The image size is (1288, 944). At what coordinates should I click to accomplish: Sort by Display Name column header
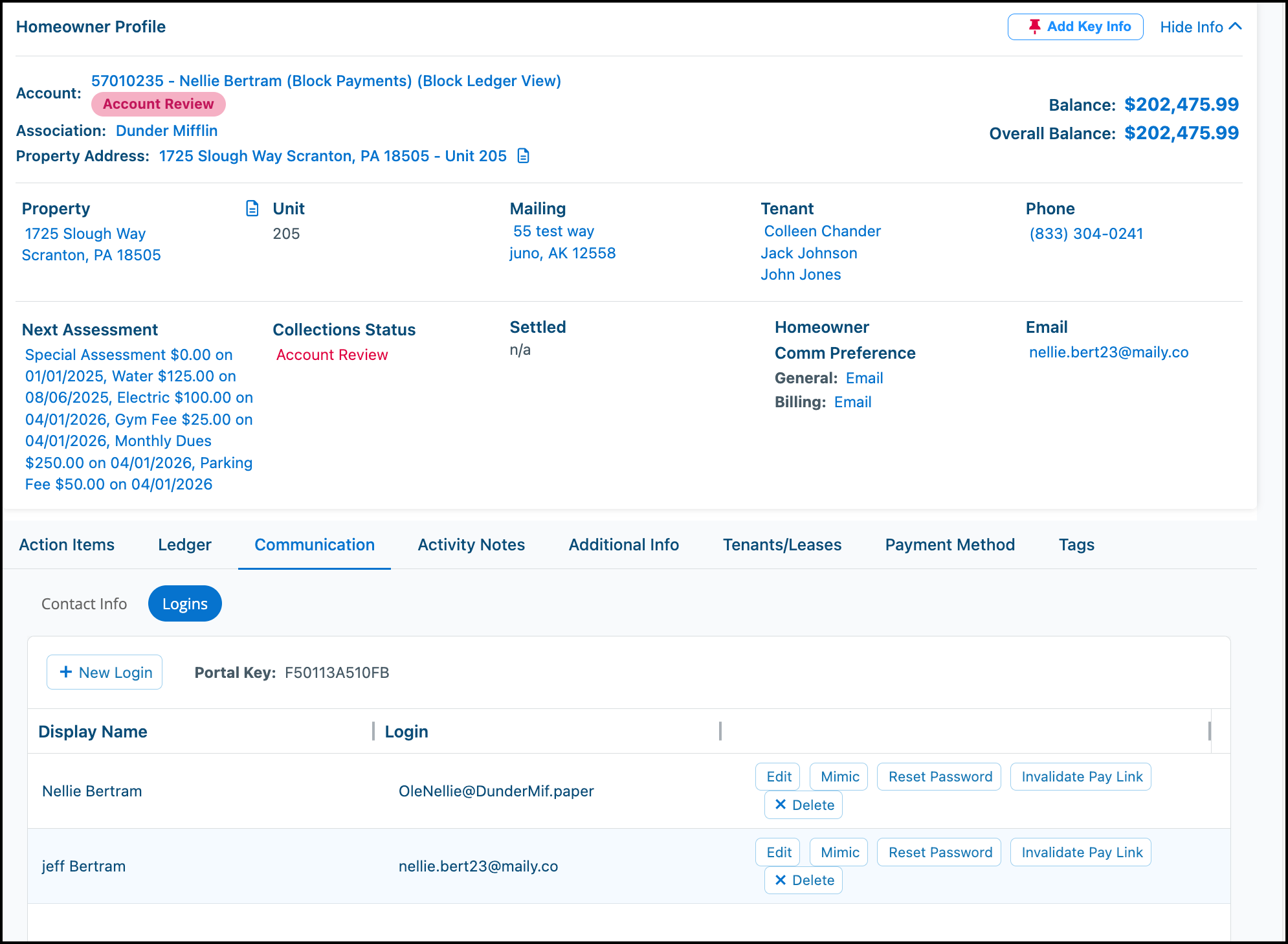[x=93, y=732]
